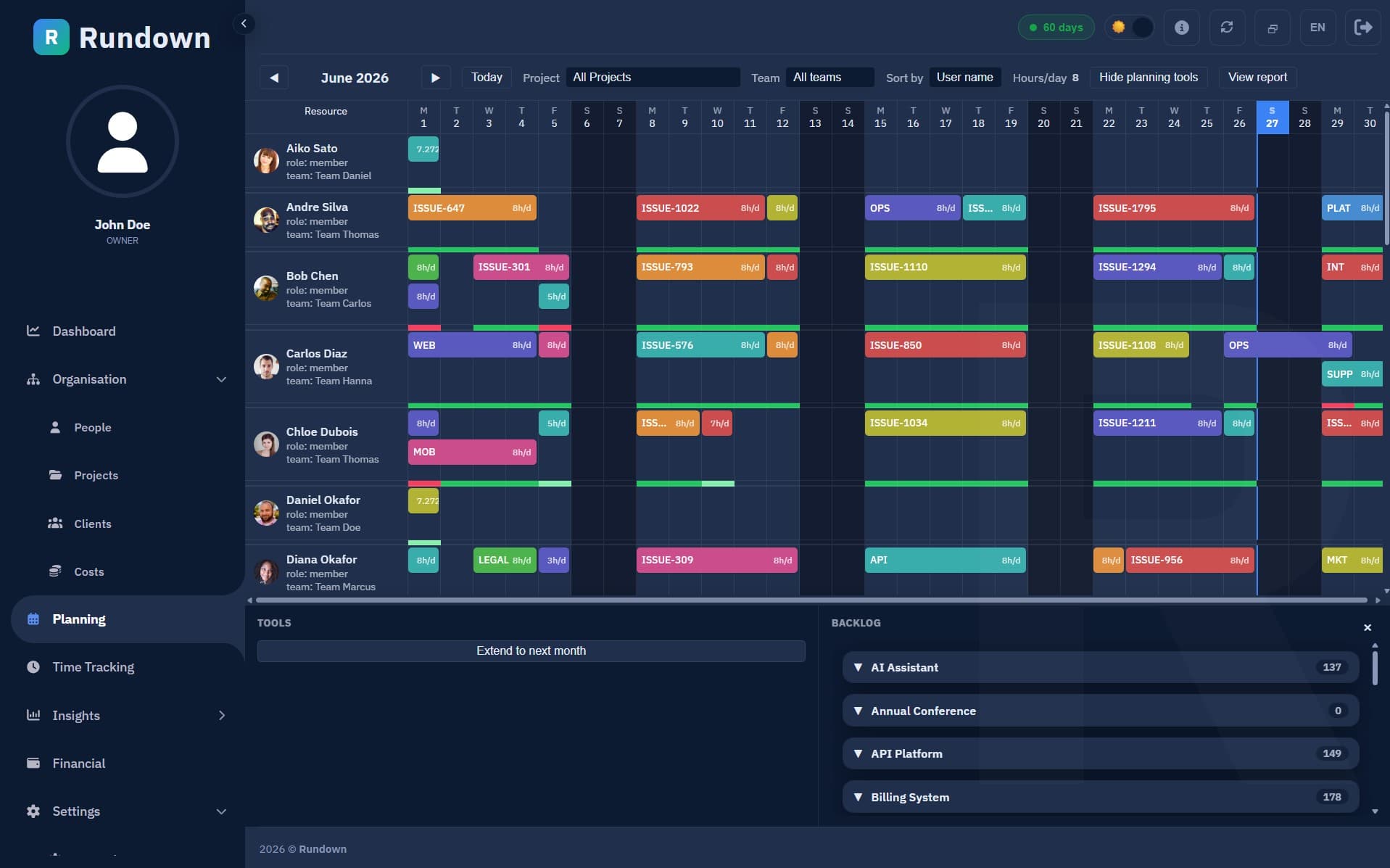Click the Rundown logo icon

tap(51, 37)
